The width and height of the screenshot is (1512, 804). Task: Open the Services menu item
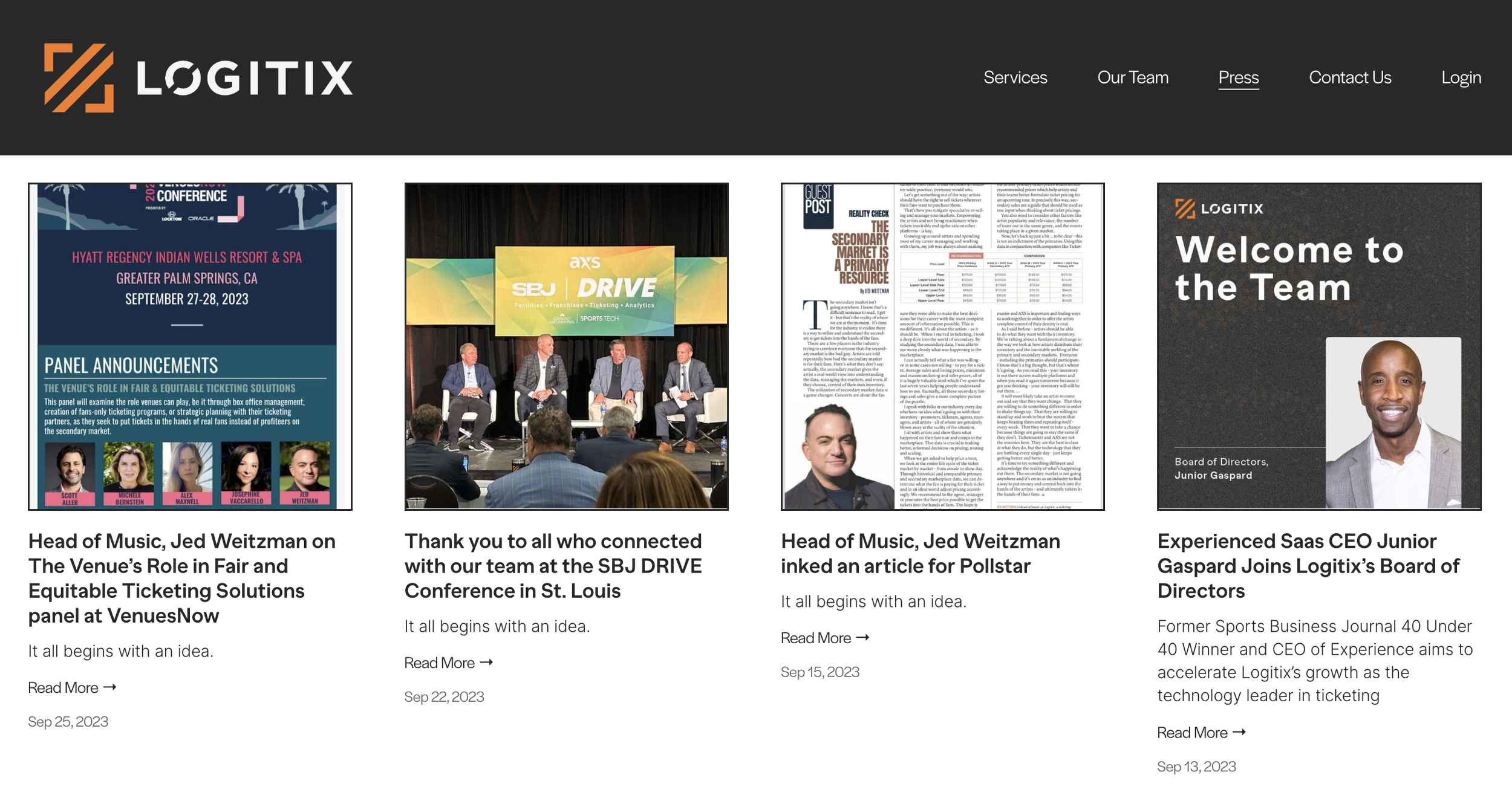(x=1015, y=78)
